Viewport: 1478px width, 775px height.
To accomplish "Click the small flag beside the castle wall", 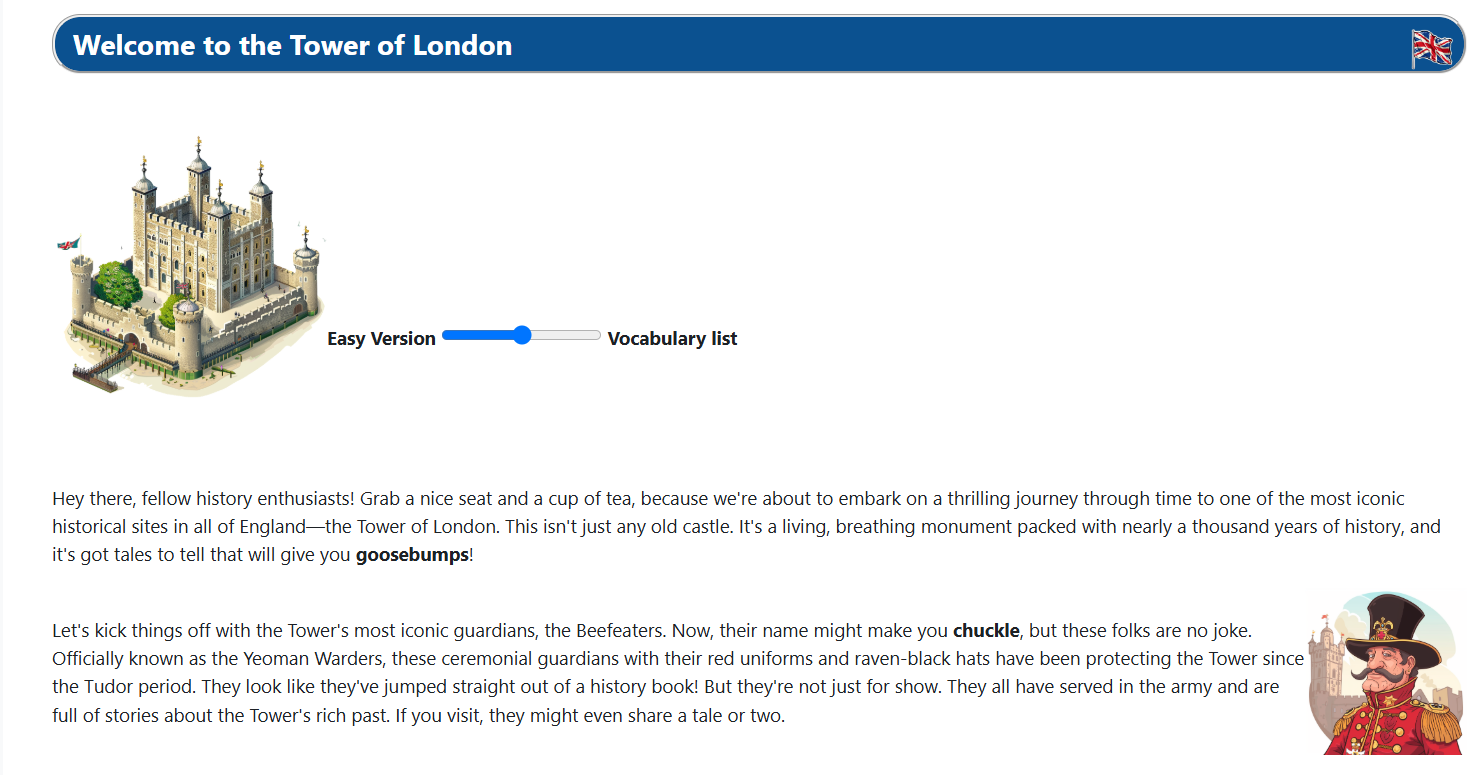I will (68, 244).
